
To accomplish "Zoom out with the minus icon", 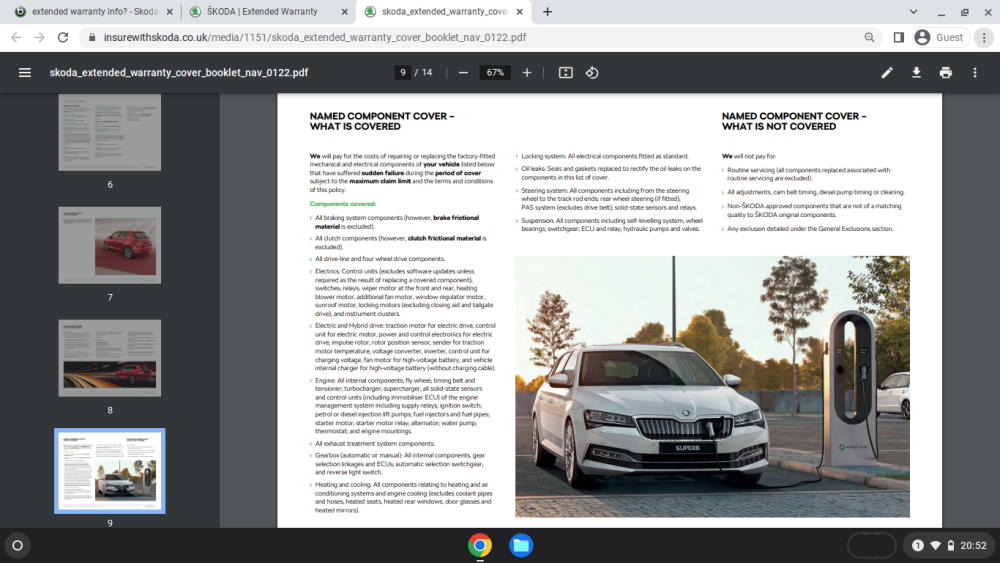I will pyautogui.click(x=463, y=73).
